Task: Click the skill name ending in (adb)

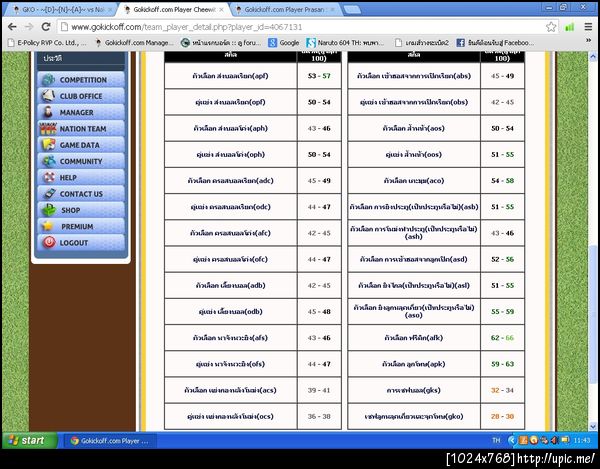Action: (230, 285)
